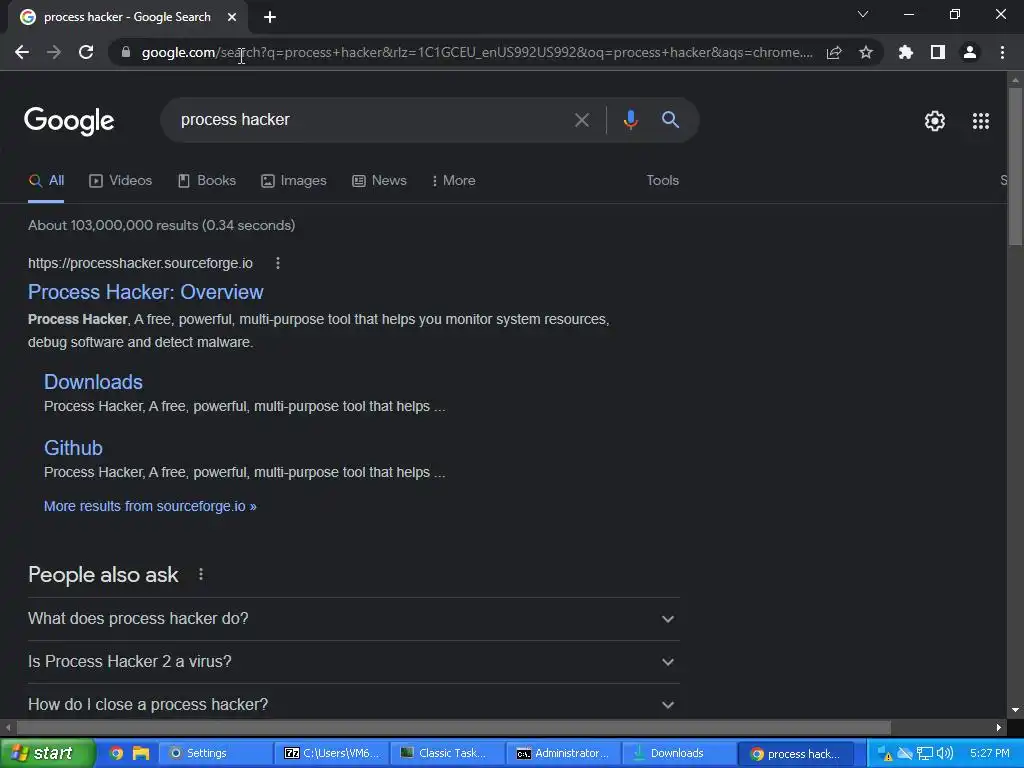Click the Google logo
Screen dimensions: 1024x768
click(x=69, y=120)
